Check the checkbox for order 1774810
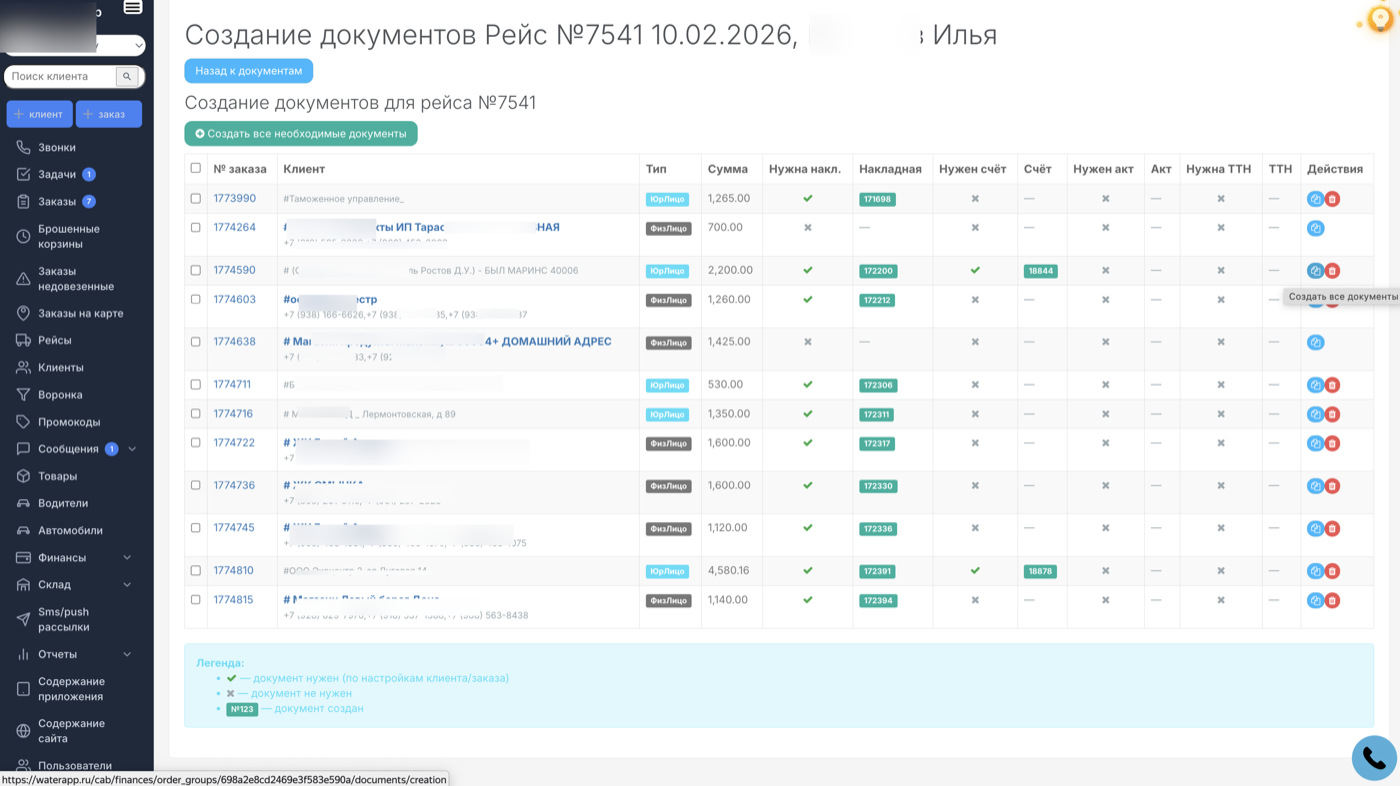The height and width of the screenshot is (786, 1400). click(196, 570)
